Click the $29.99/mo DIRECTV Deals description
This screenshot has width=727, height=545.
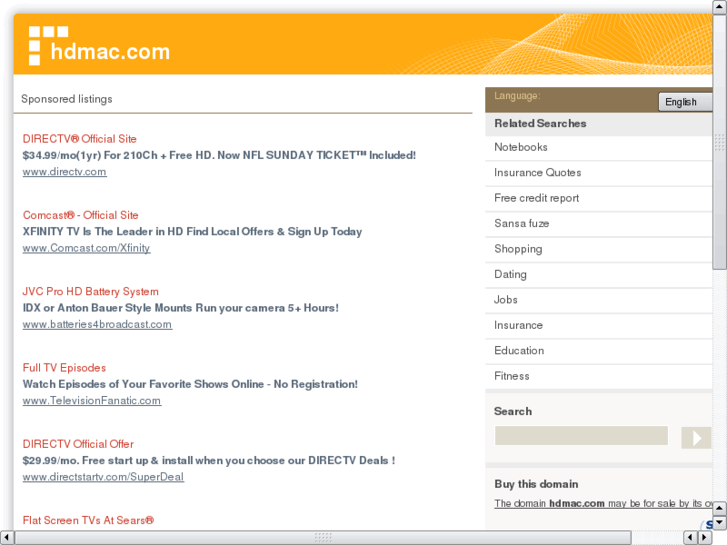[x=209, y=461]
